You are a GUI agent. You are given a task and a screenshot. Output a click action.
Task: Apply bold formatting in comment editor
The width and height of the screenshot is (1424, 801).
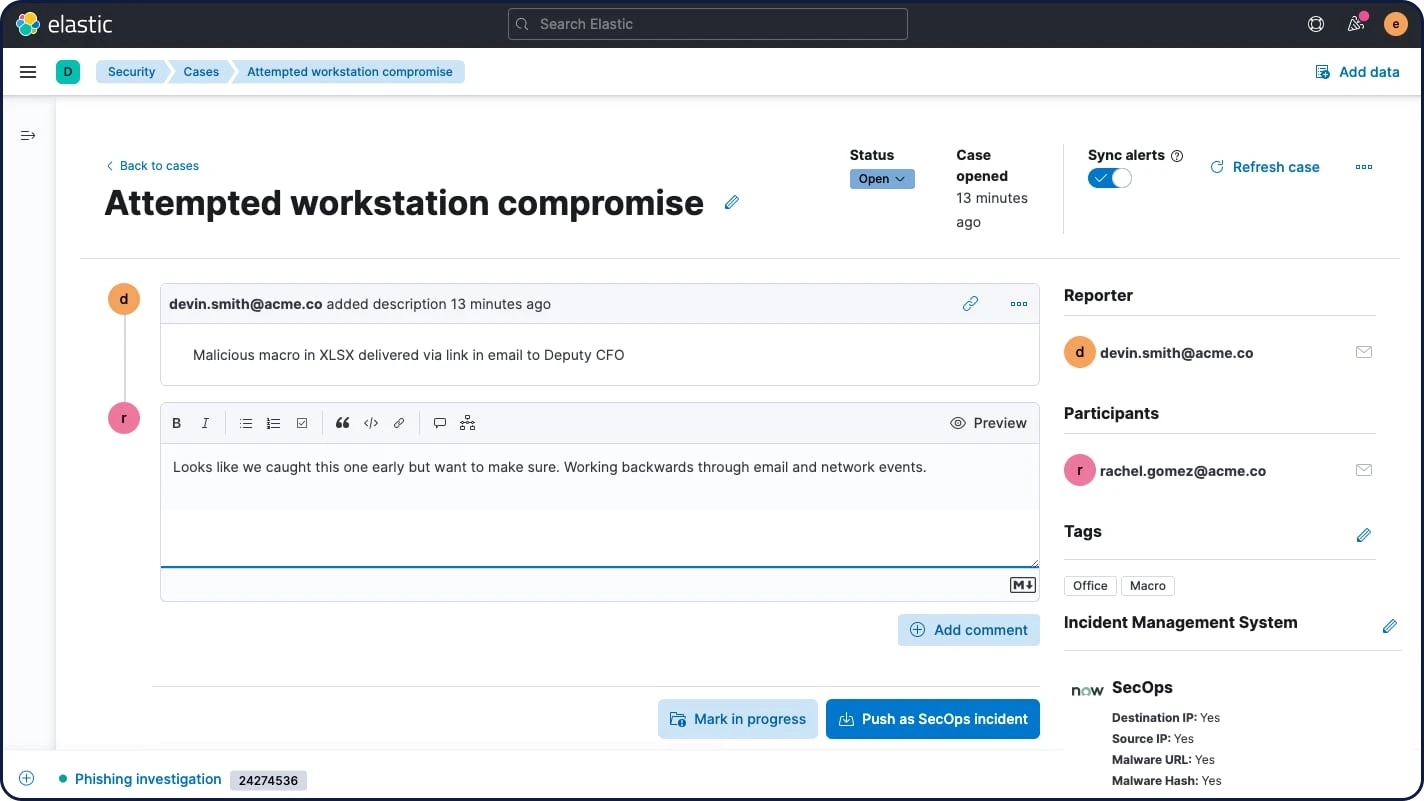coord(177,423)
